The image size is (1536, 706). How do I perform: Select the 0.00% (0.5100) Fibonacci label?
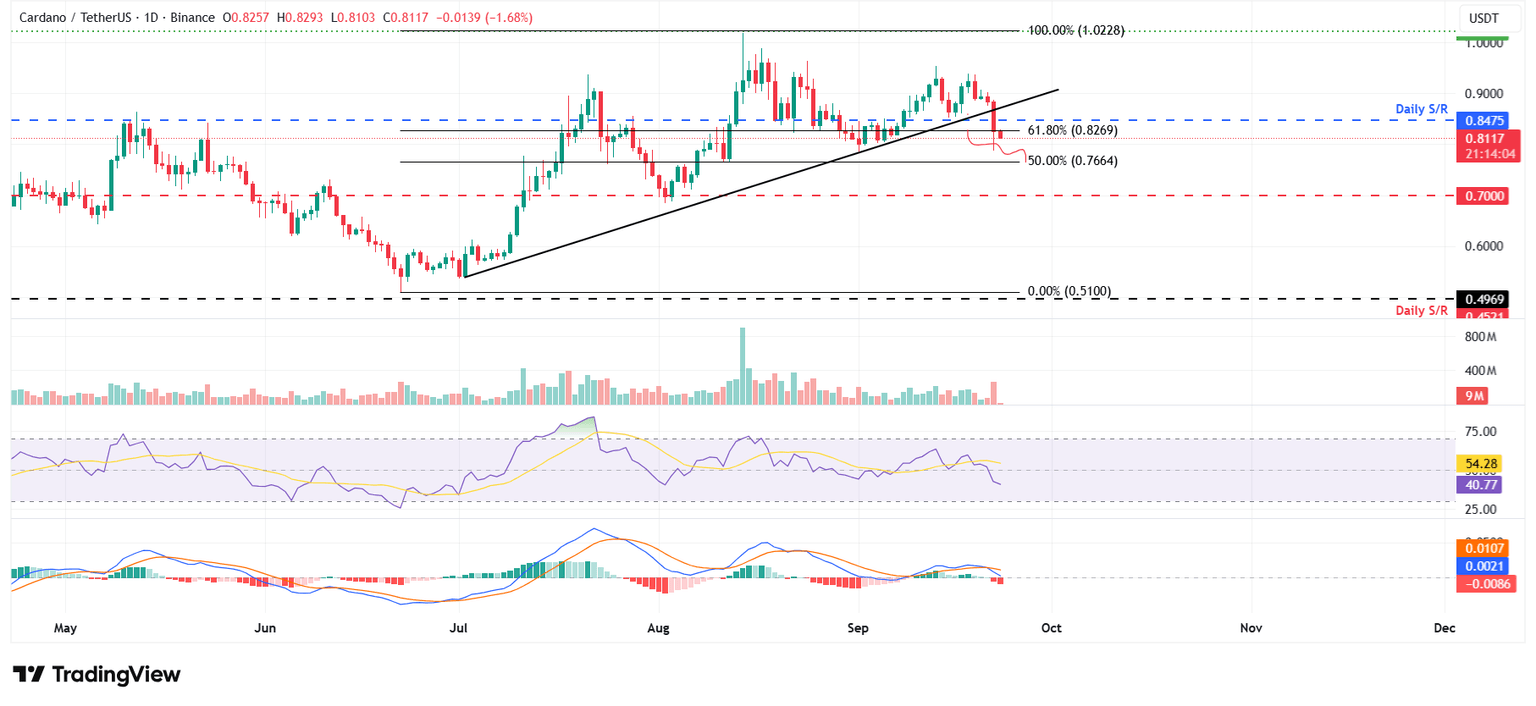(1070, 290)
